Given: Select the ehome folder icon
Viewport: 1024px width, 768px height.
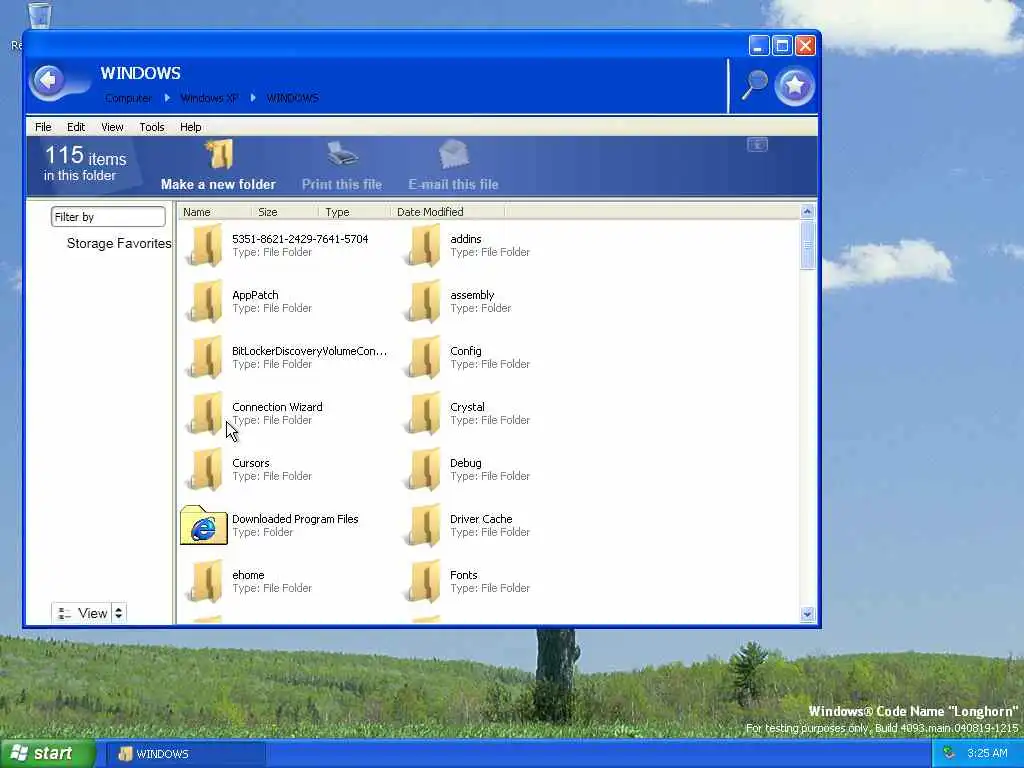Looking at the screenshot, I should 204,582.
